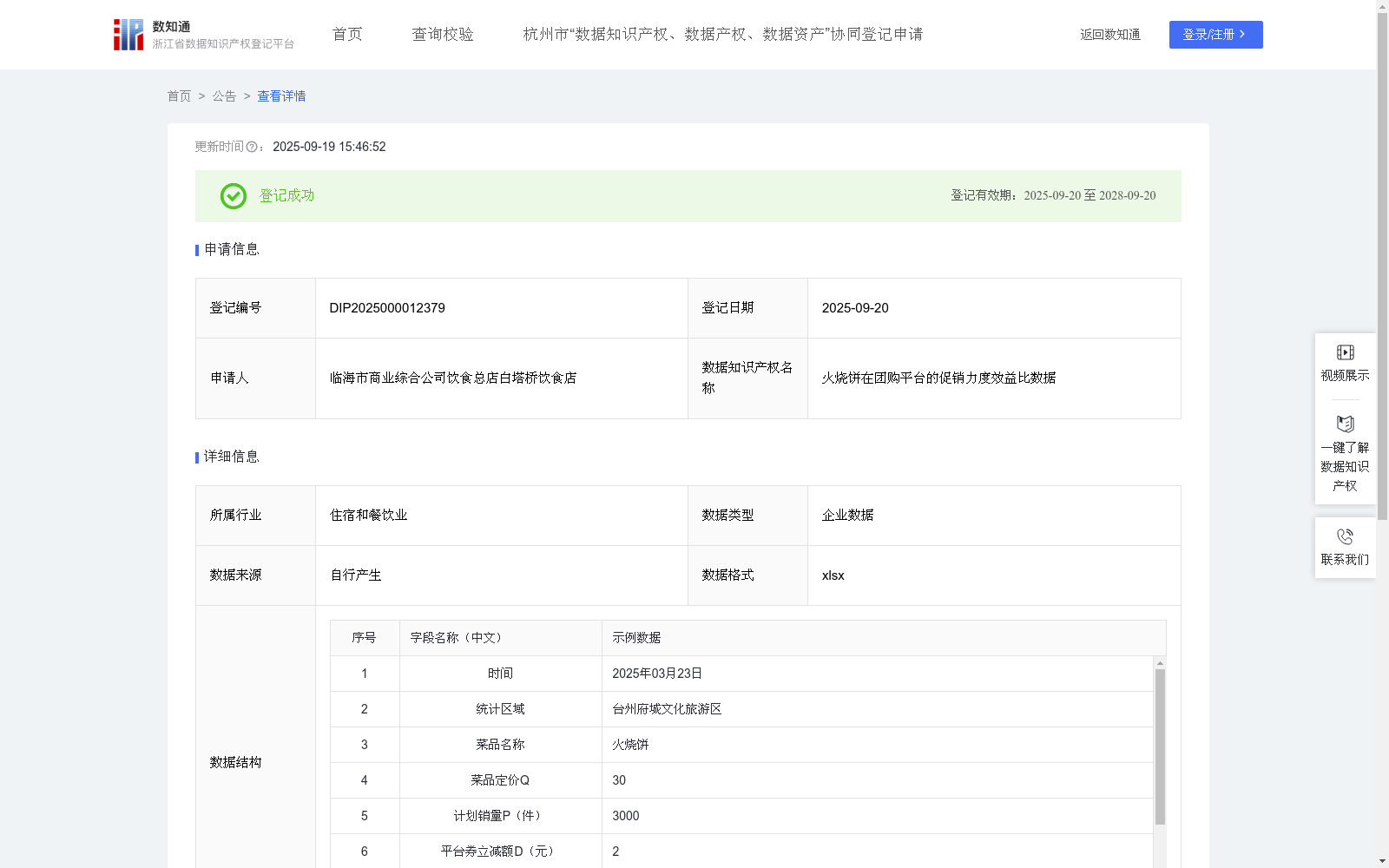This screenshot has height=868, width=1389.
Task: Click the 平台券立减额D（元） field row
Action: [741, 852]
